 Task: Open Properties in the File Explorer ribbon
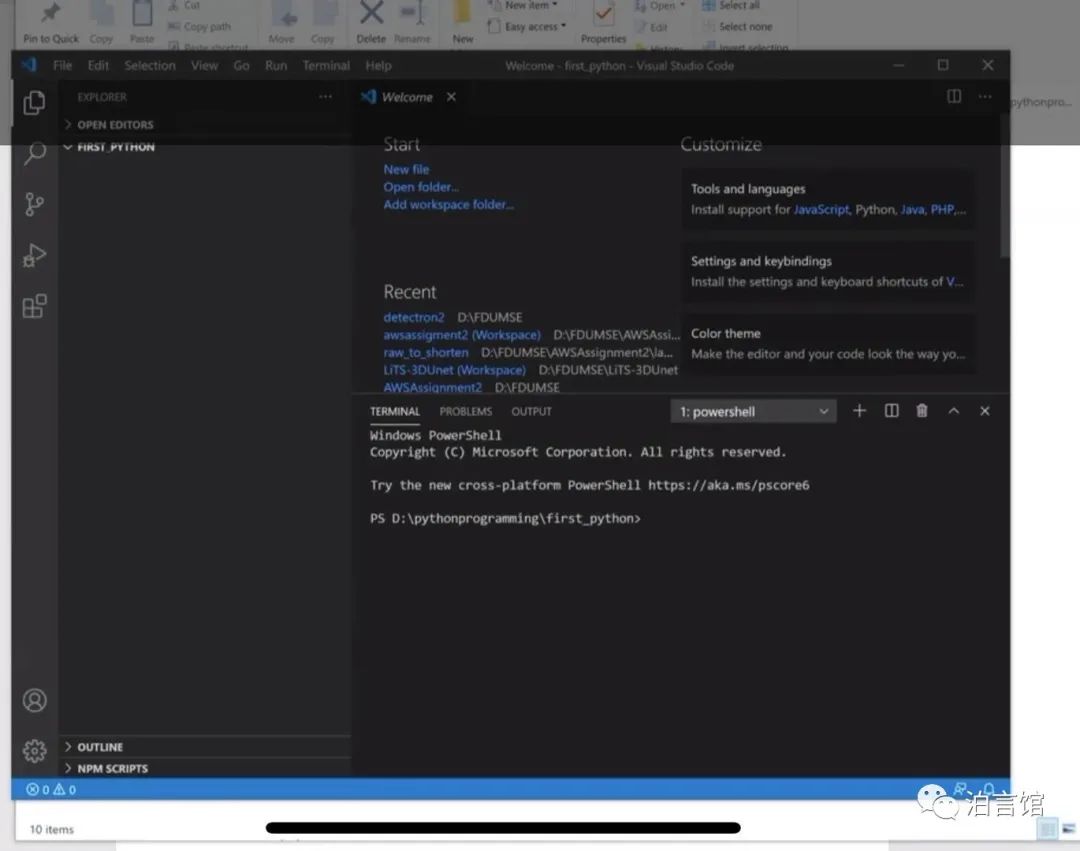(603, 23)
